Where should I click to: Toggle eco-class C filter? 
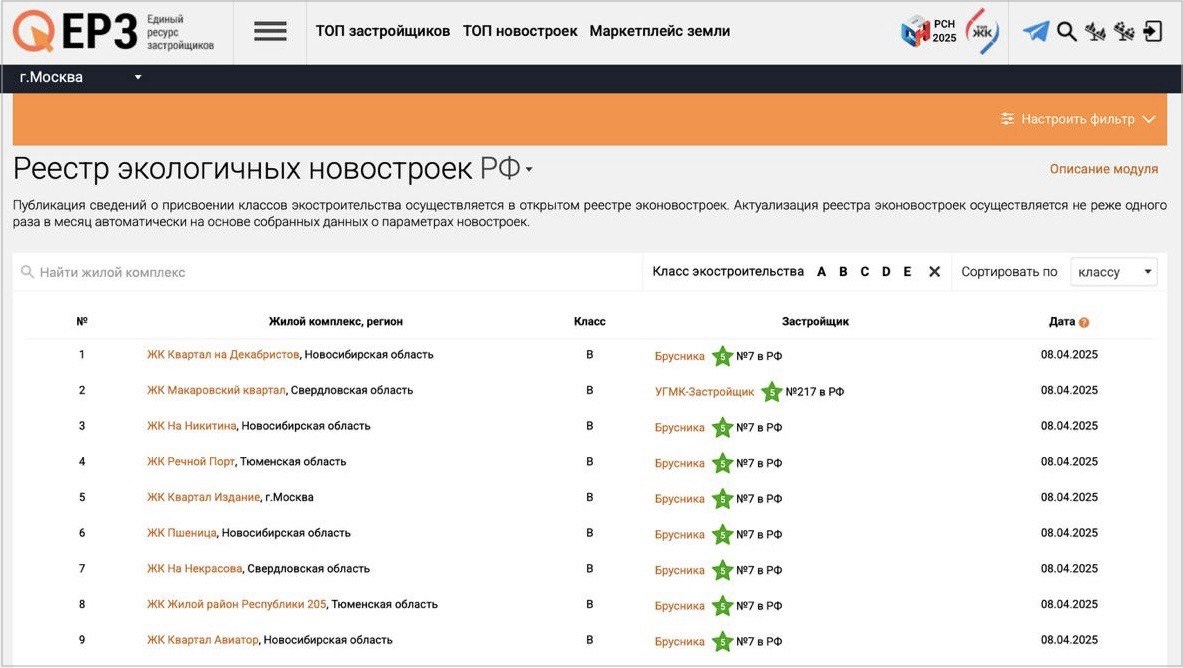point(864,272)
